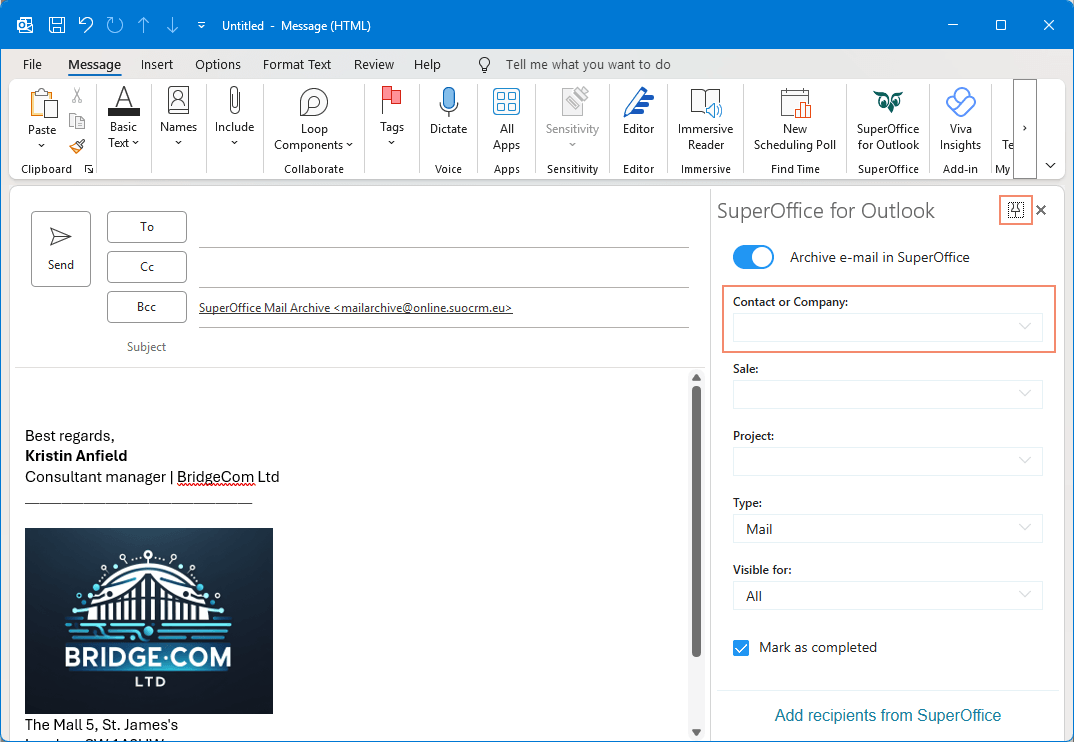Open the Basic Text options
This screenshot has height=742, width=1074.
click(123, 118)
